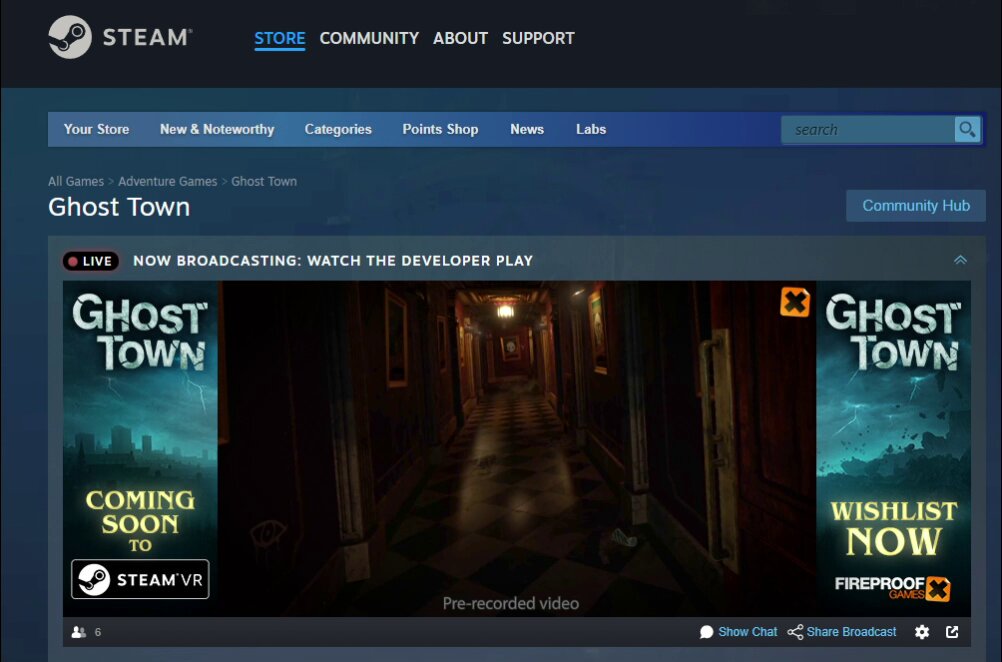Viewport: 1002px width, 662px height.
Task: Click the Wishlist Now right banner
Action: click(893, 449)
